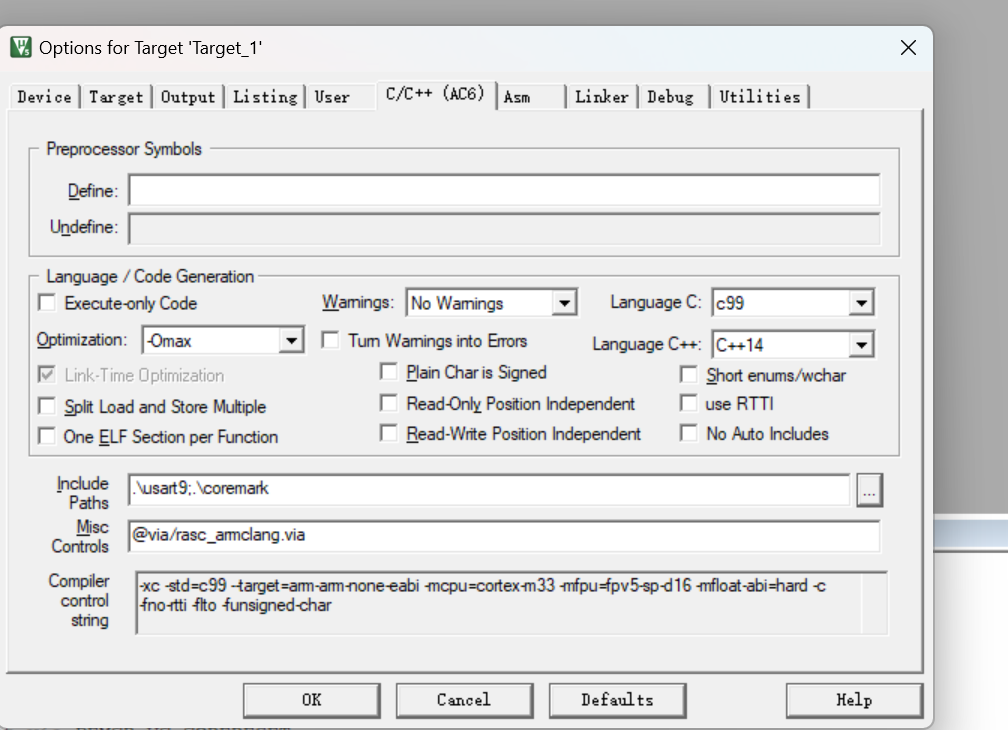Image resolution: width=1008 pixels, height=730 pixels.
Task: Click the Include Paths text field
Action: (x=489, y=490)
